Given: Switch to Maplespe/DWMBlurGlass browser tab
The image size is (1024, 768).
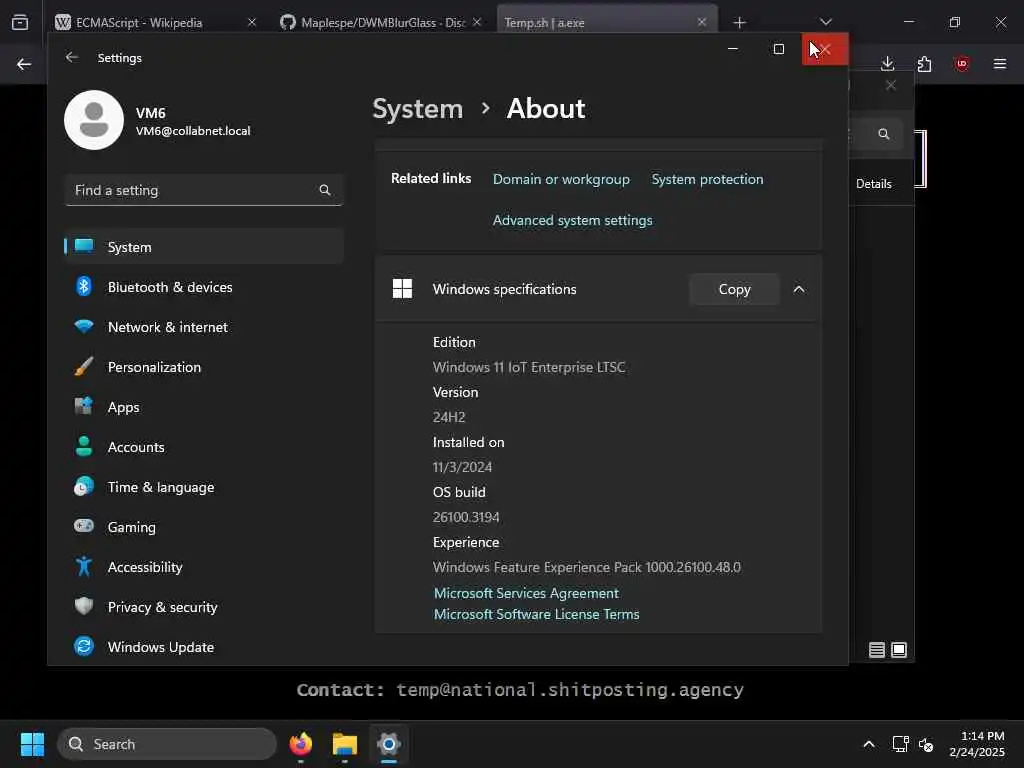Looking at the screenshot, I should click(x=382, y=22).
